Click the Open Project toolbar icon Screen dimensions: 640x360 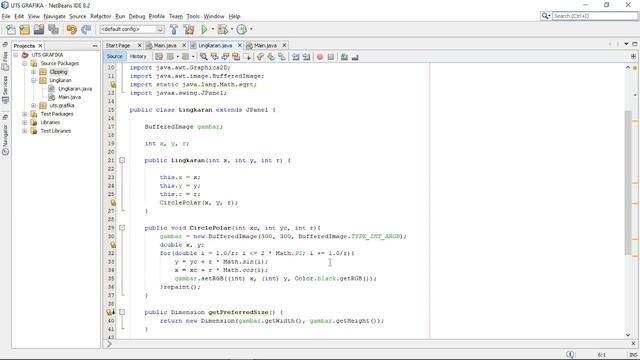39,29
